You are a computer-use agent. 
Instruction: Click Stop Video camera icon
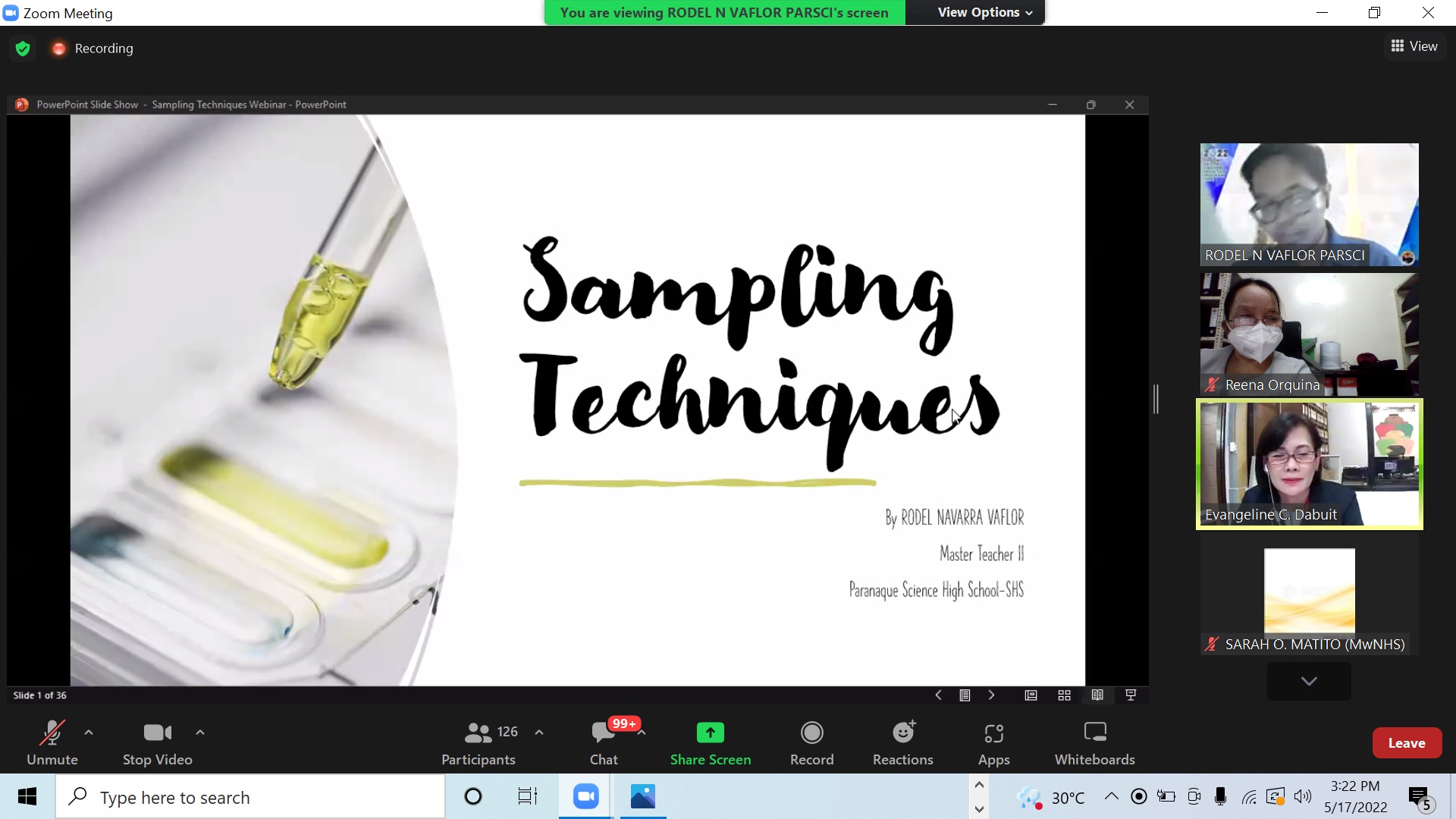(157, 733)
